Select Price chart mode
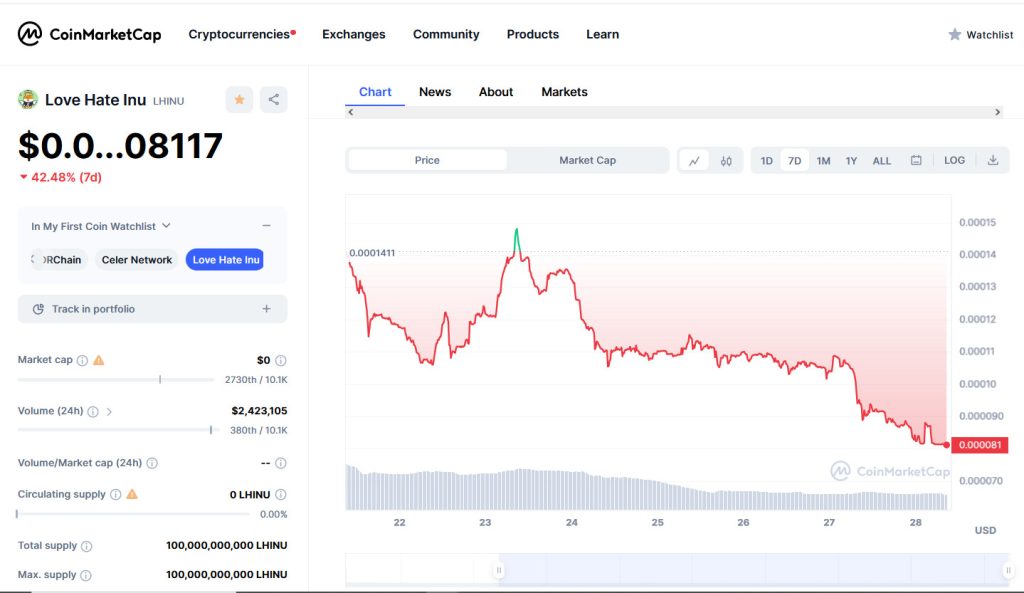Screen dimensions: 1024x593 pos(427,160)
